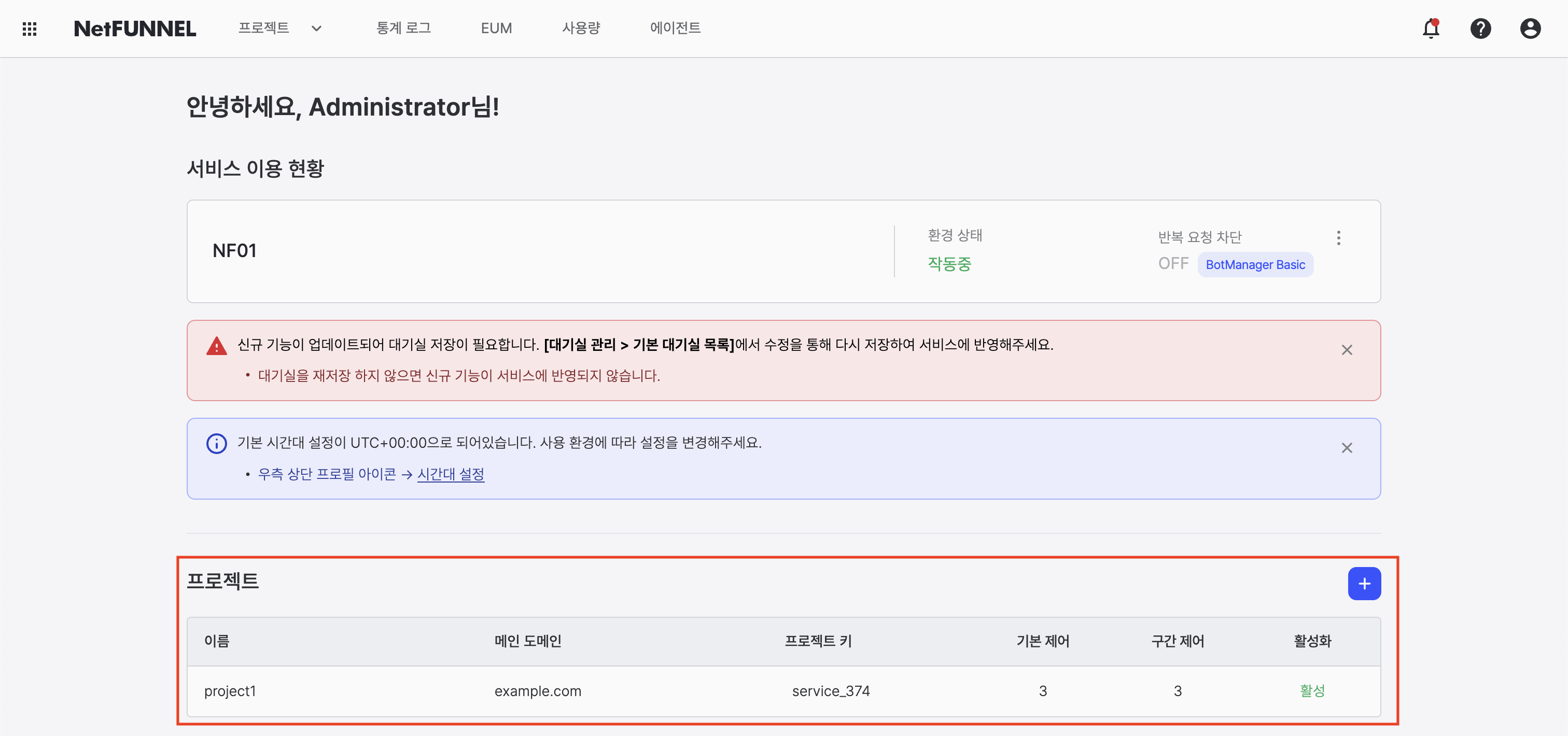Open the NF01 kebab options menu
Viewport: 1568px width, 736px height.
(1339, 238)
